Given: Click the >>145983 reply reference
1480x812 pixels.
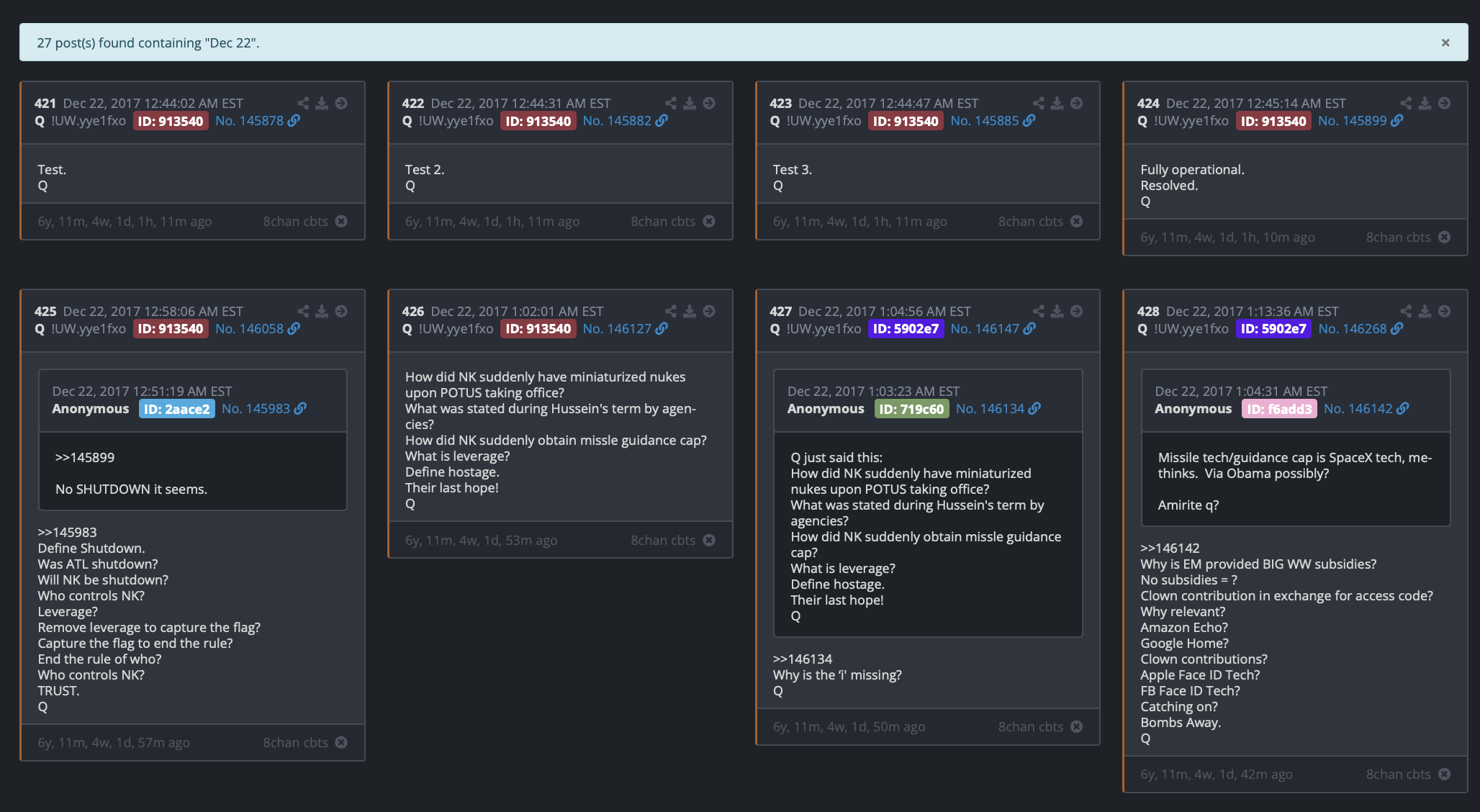Looking at the screenshot, I should [67, 533].
